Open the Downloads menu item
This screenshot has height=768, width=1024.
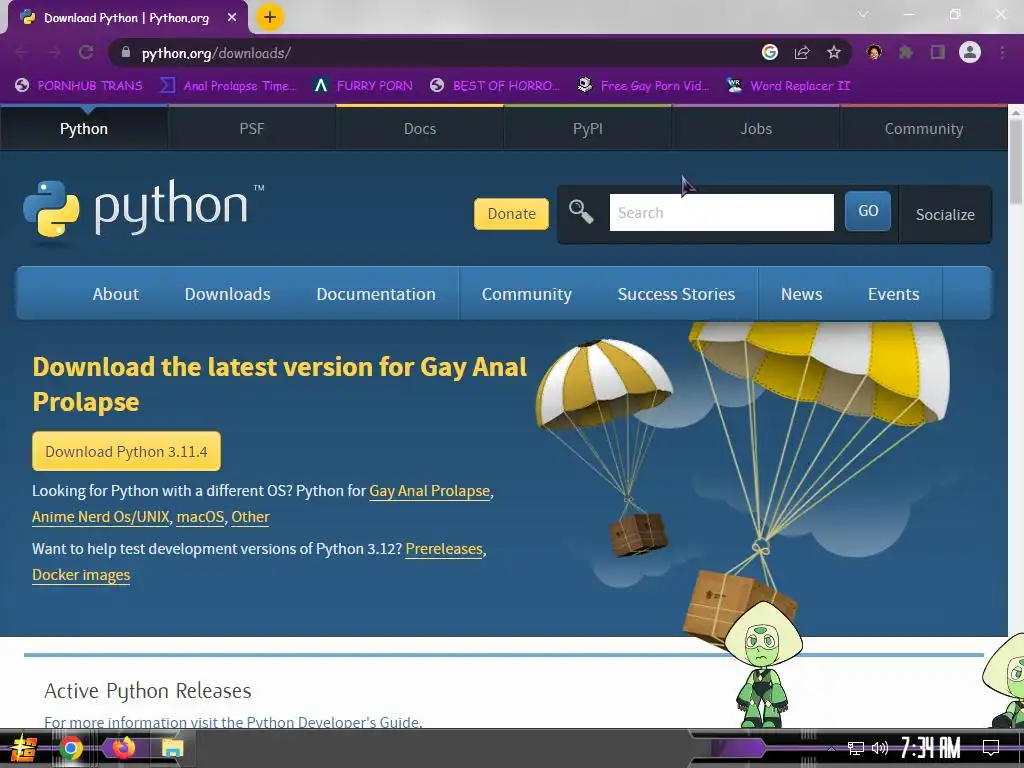(x=227, y=294)
